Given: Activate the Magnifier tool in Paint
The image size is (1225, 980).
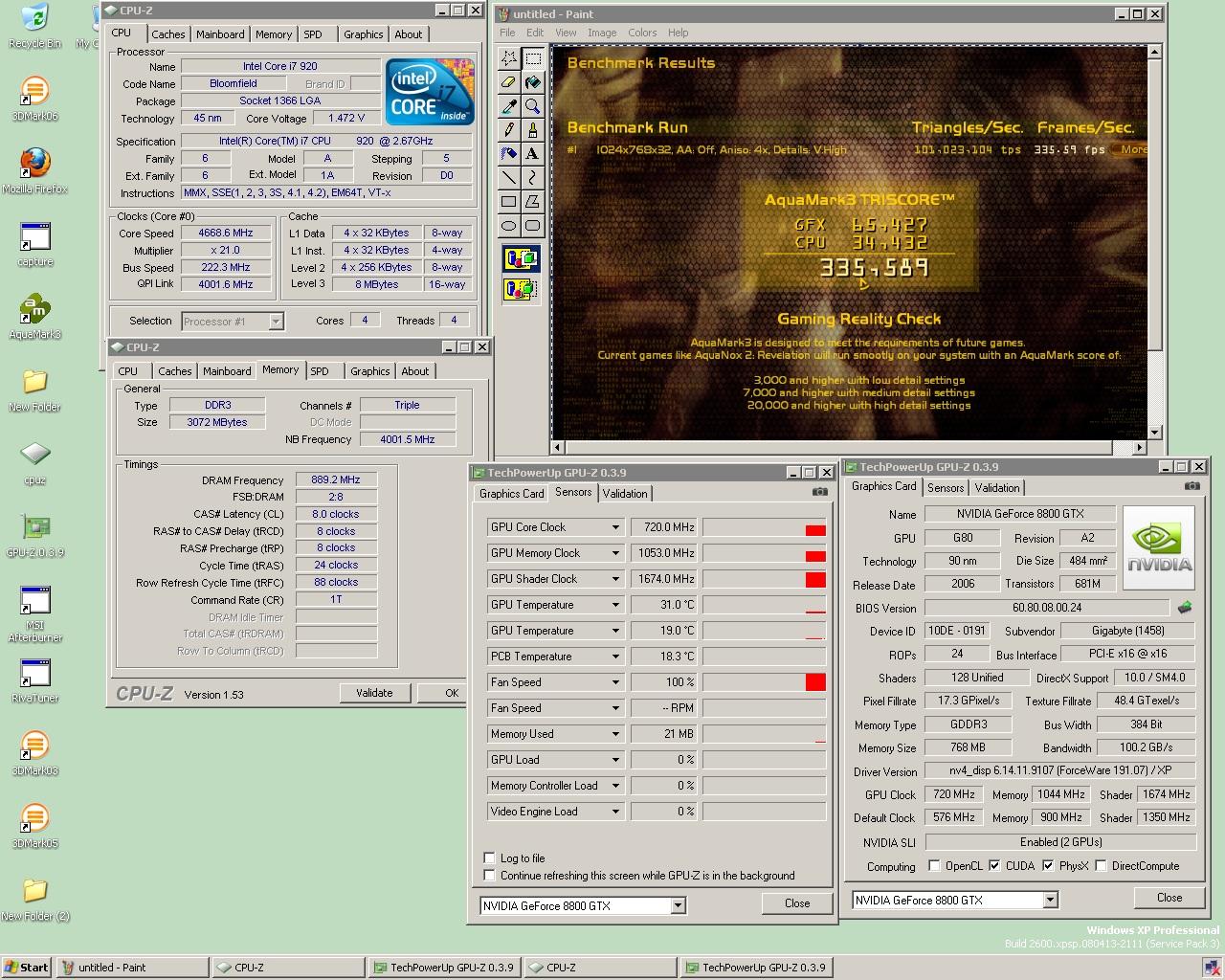Looking at the screenshot, I should coord(532,106).
